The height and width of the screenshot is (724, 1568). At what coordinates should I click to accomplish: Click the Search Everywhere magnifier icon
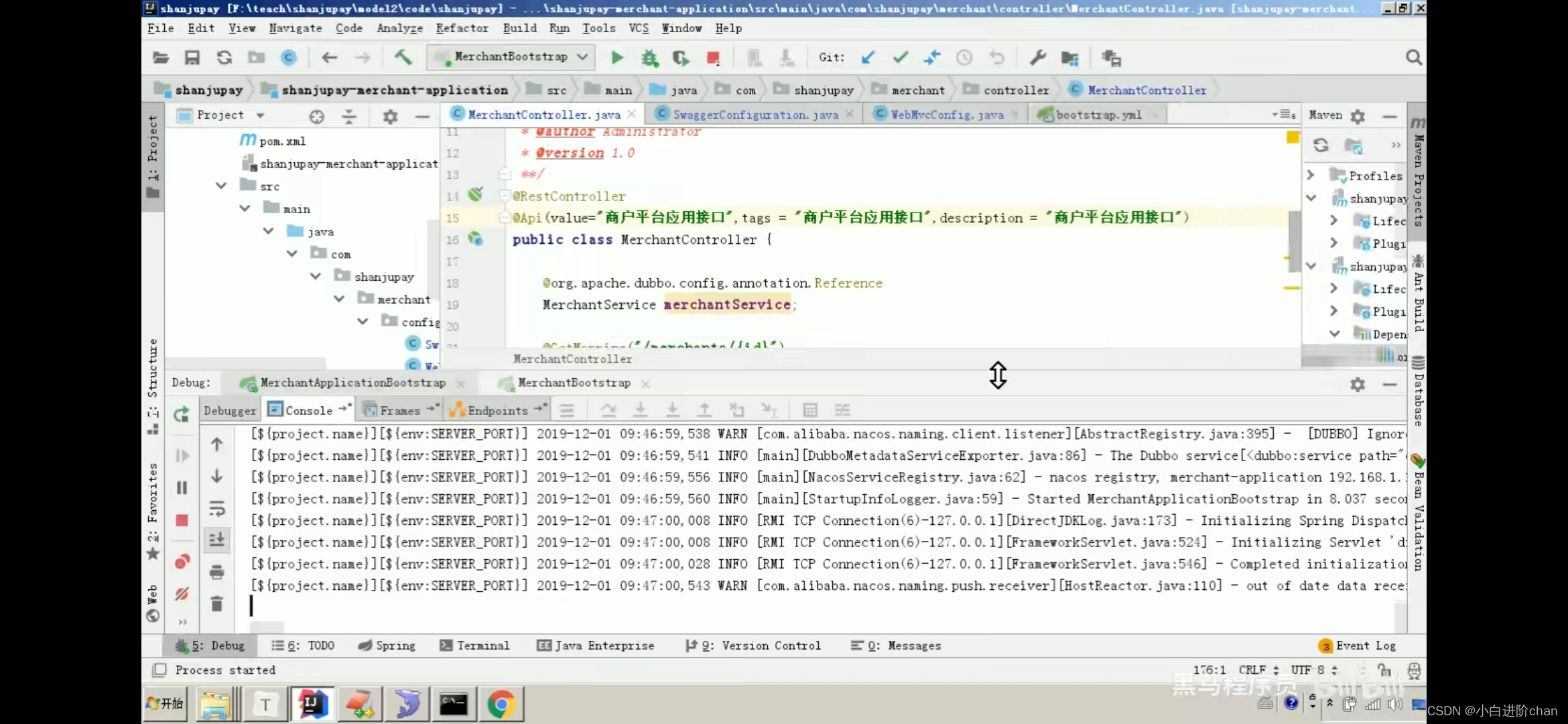click(1414, 58)
